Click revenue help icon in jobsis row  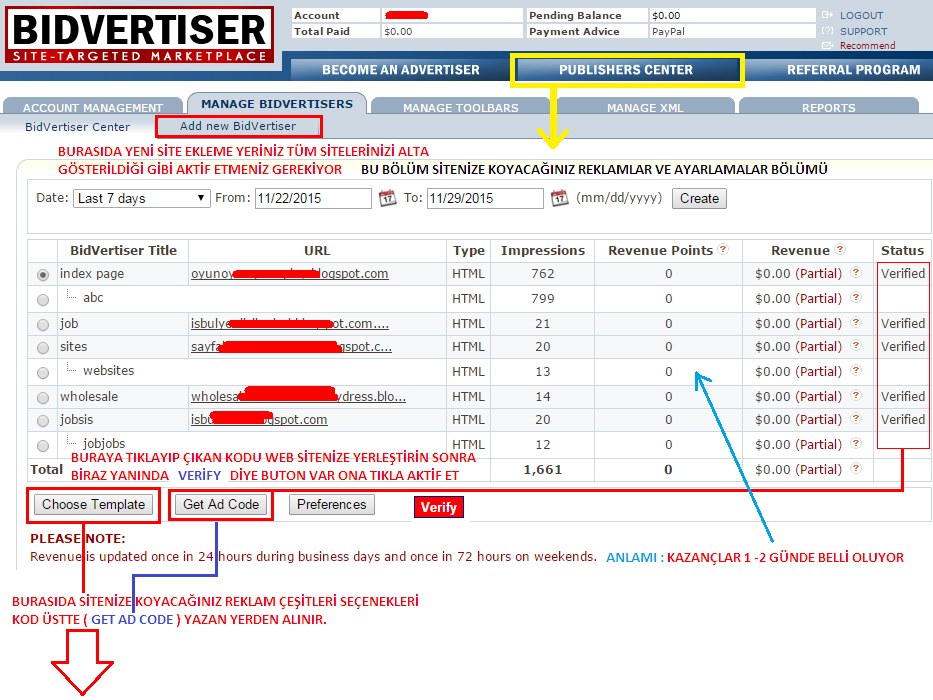click(856, 418)
